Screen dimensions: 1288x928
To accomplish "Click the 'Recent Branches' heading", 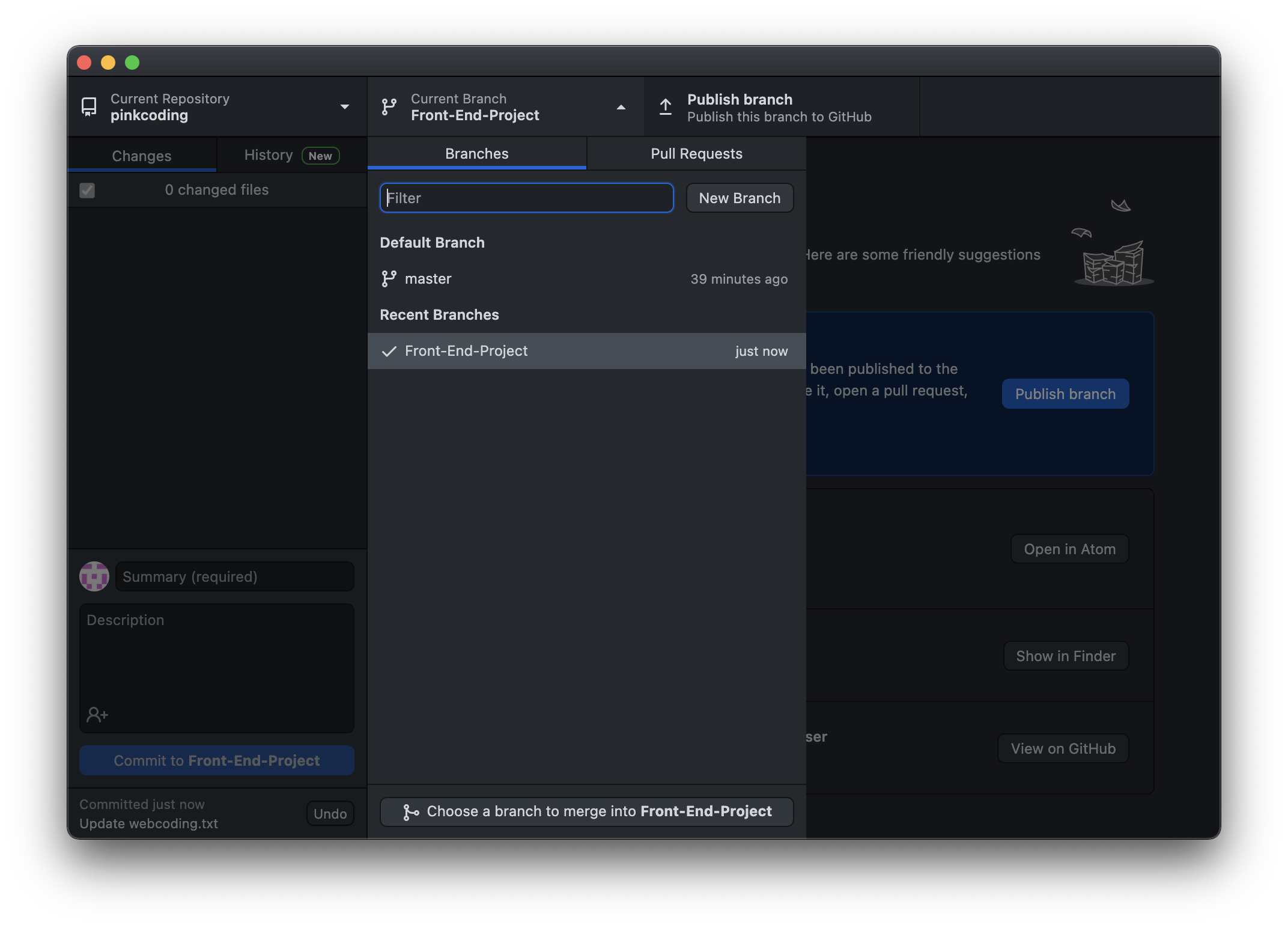I will click(x=439, y=315).
